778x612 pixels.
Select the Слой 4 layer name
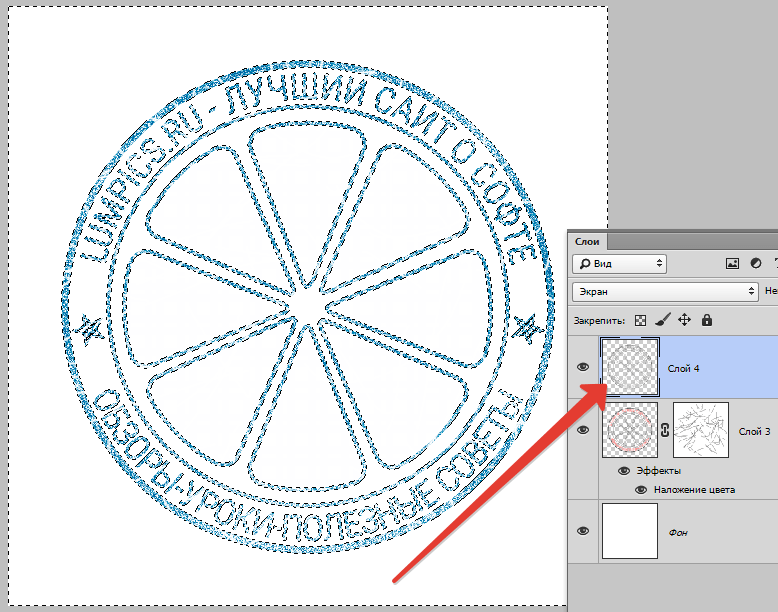pyautogui.click(x=683, y=368)
